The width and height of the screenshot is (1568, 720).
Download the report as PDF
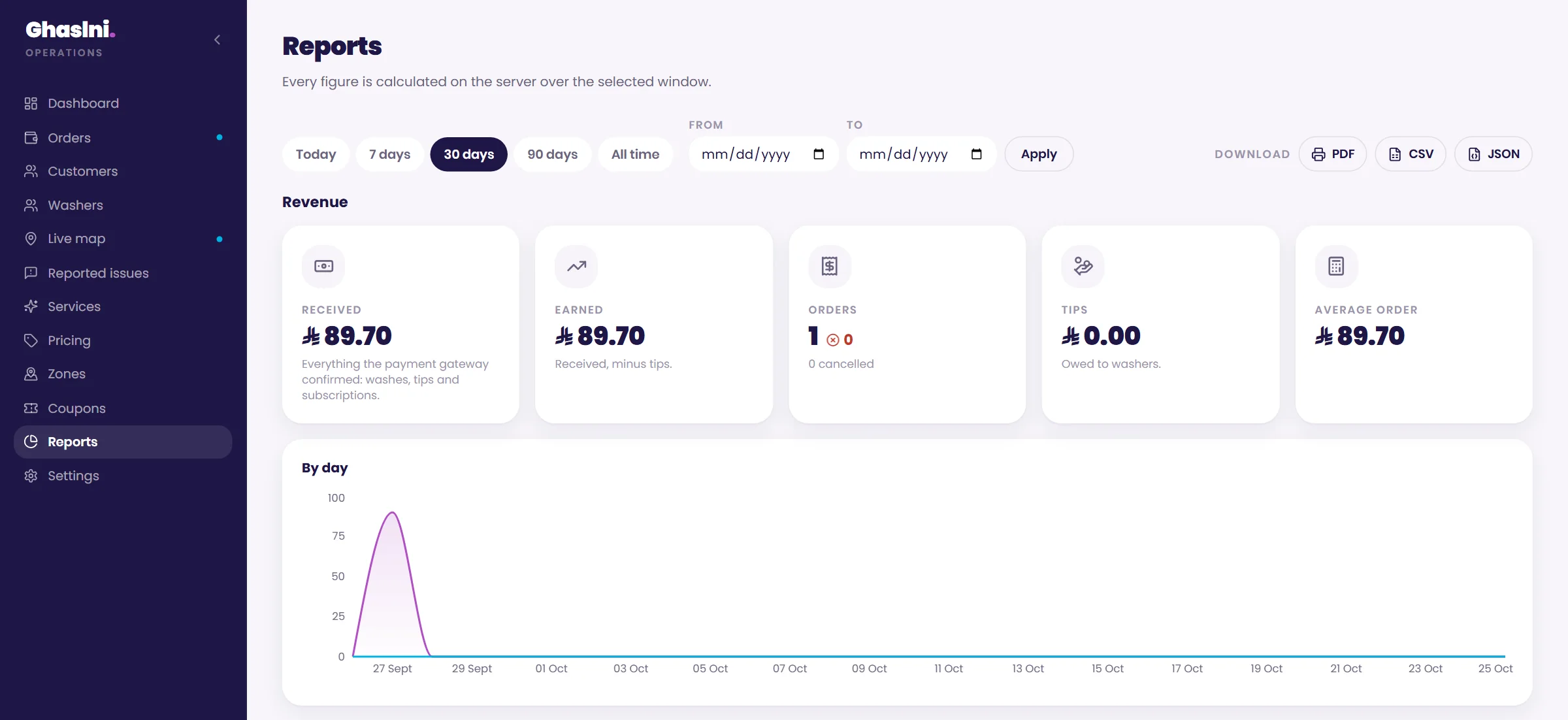pos(1333,154)
